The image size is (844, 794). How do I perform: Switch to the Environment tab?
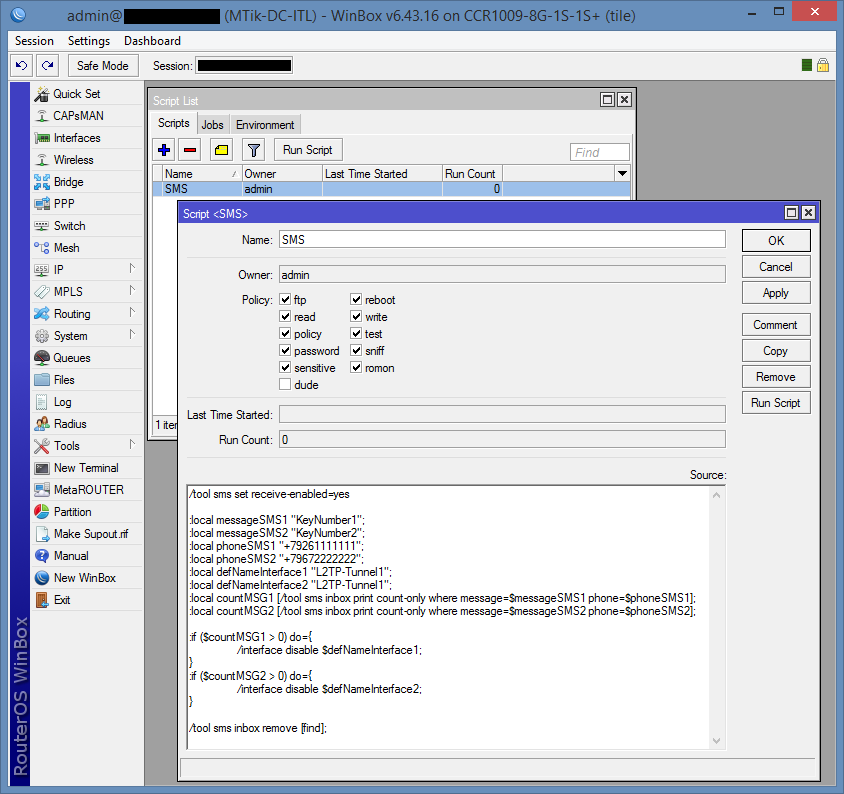pyautogui.click(x=265, y=125)
